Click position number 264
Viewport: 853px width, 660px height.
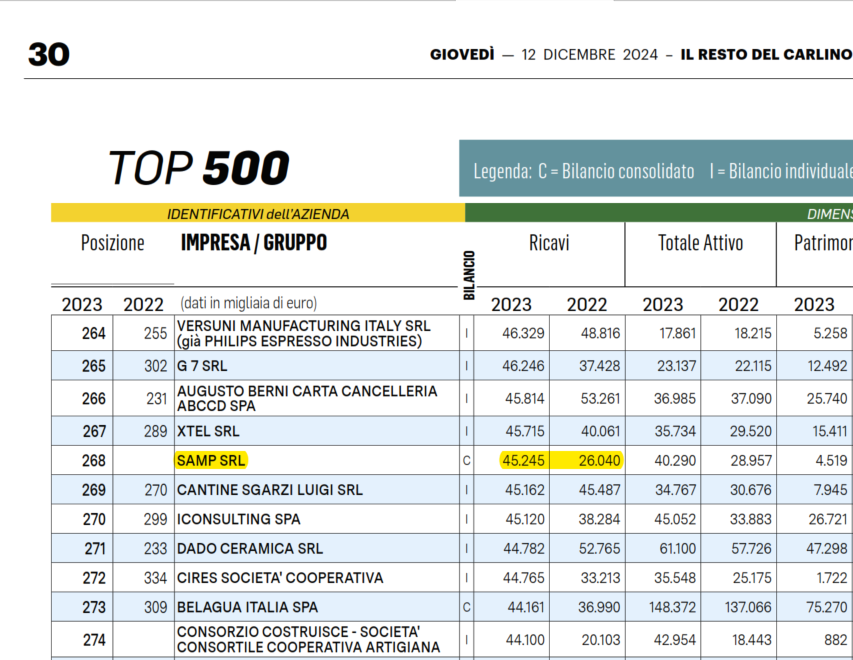[x=94, y=333]
